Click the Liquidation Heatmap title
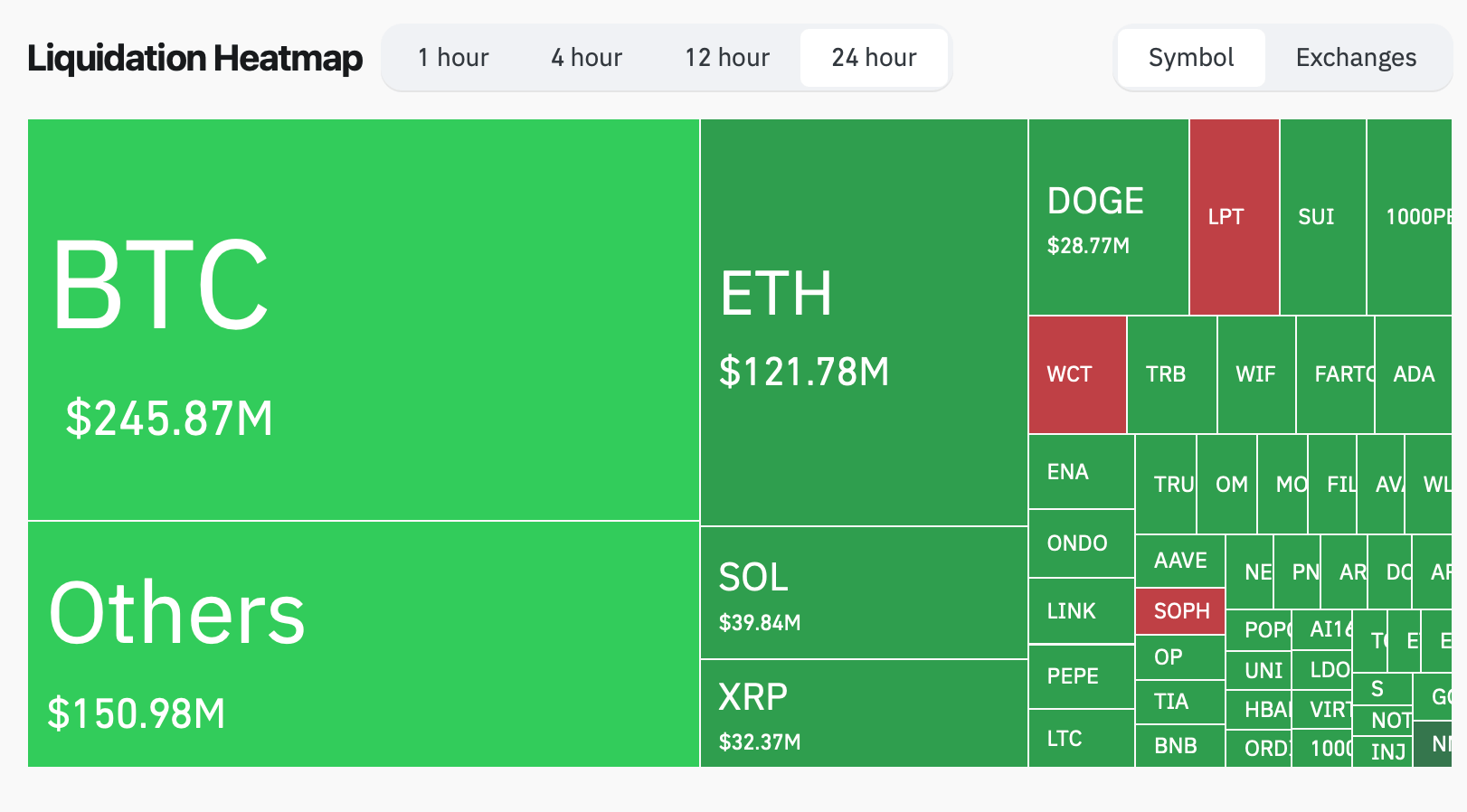This screenshot has width=1467, height=812. click(194, 57)
